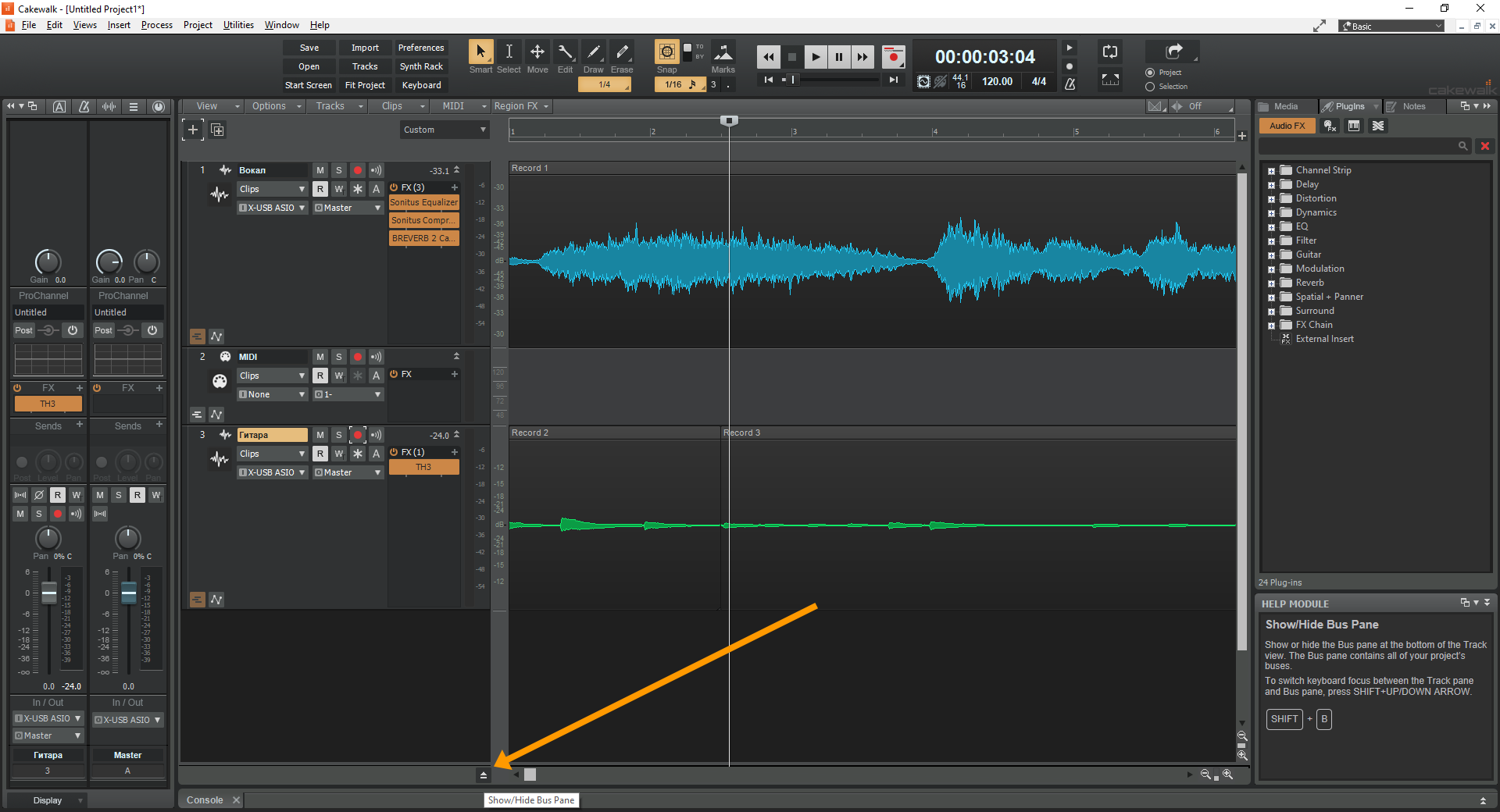Viewport: 1500px width, 812px height.
Task: Mute the MIDI track
Action: [x=320, y=357]
